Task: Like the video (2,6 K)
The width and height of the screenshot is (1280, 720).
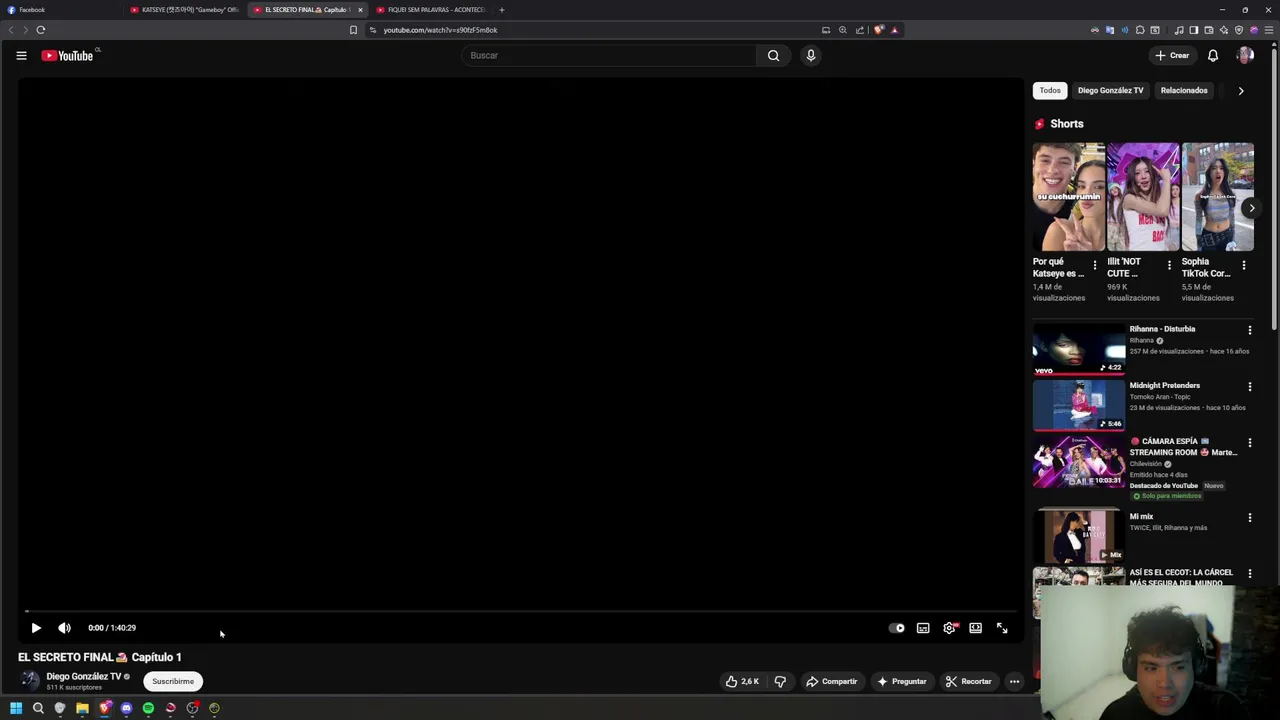Action: [x=742, y=682]
